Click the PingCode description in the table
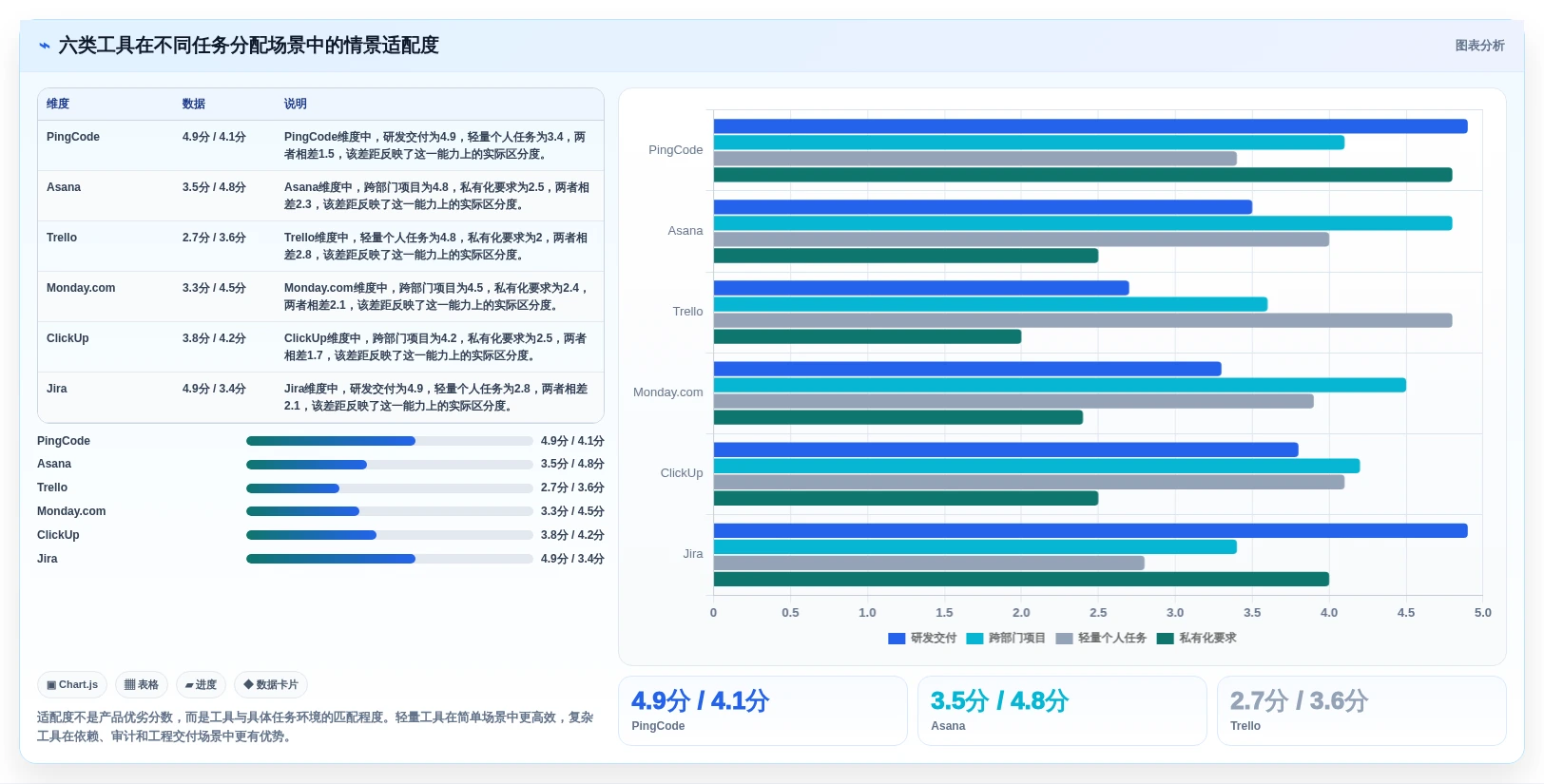Image resolution: width=1544 pixels, height=784 pixels. 435,145
